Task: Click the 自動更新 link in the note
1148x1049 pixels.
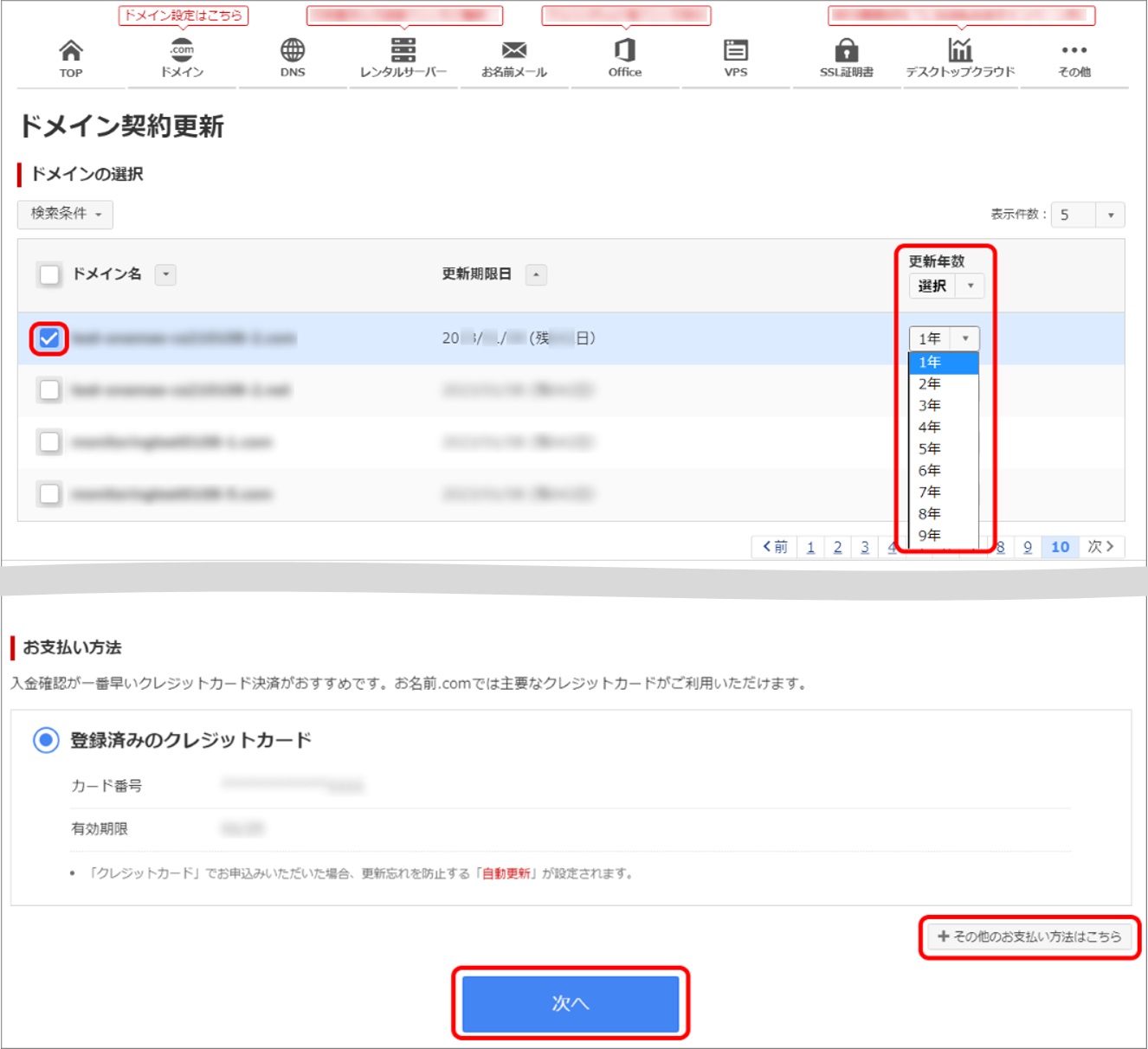Action: (x=507, y=874)
